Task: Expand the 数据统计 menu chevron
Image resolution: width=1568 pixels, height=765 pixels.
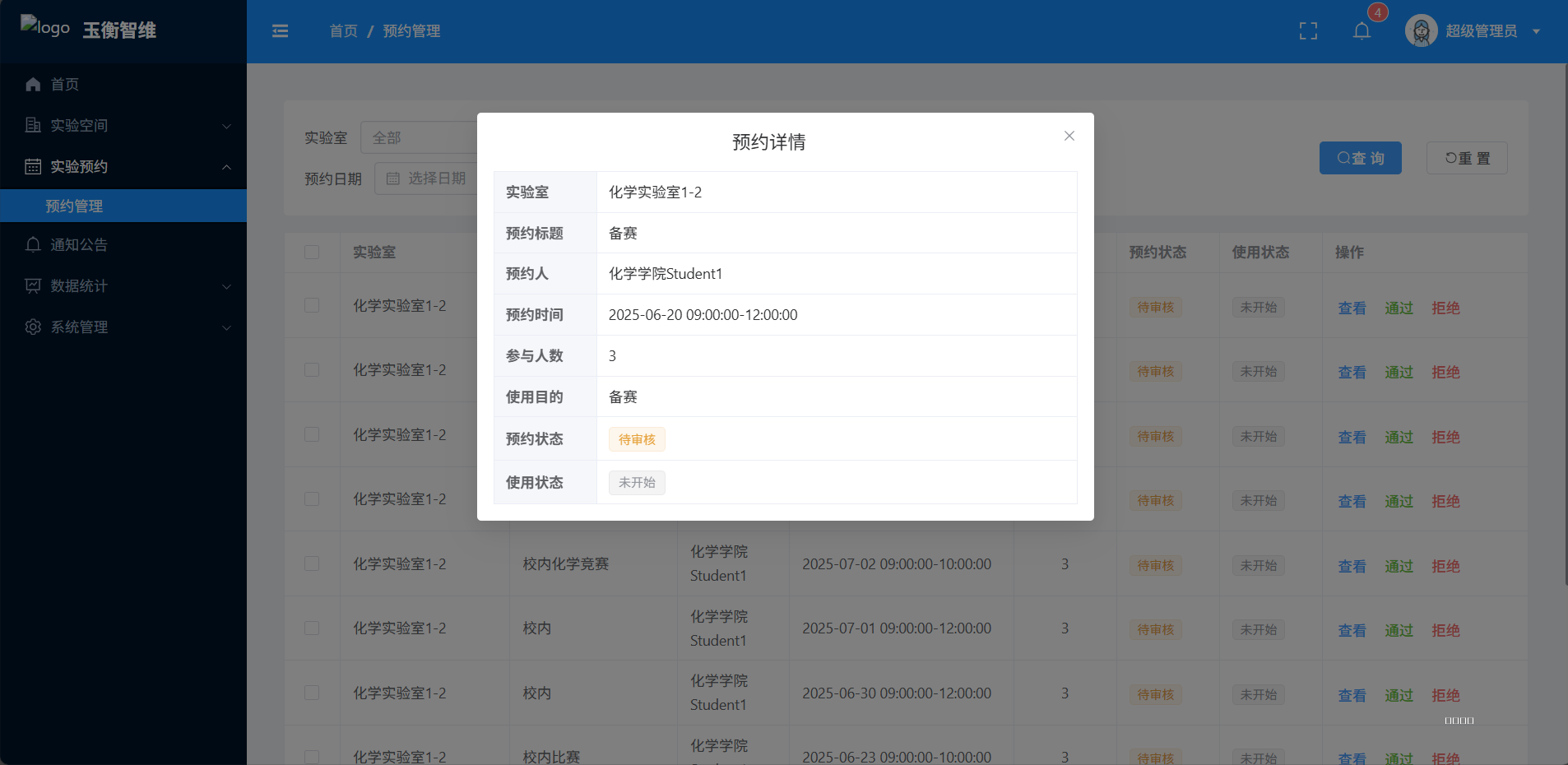Action: [x=227, y=286]
